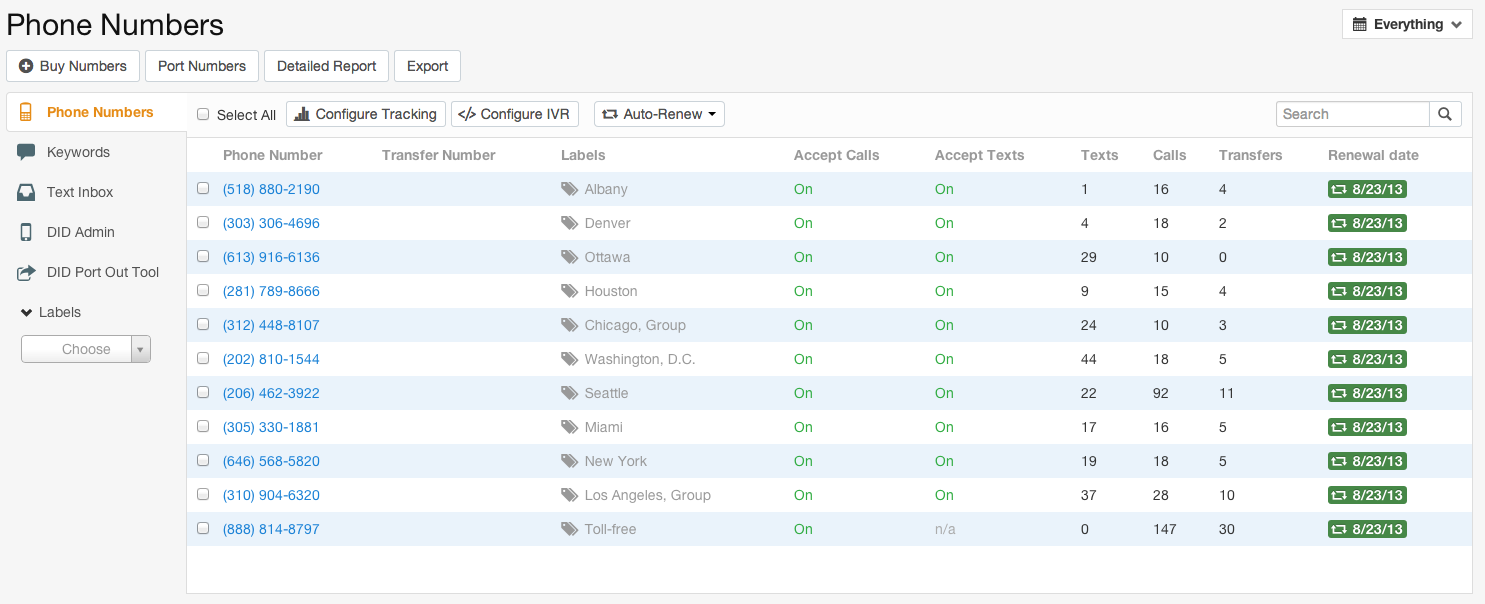Click the renewal badge on the Toll-free row

(1367, 529)
